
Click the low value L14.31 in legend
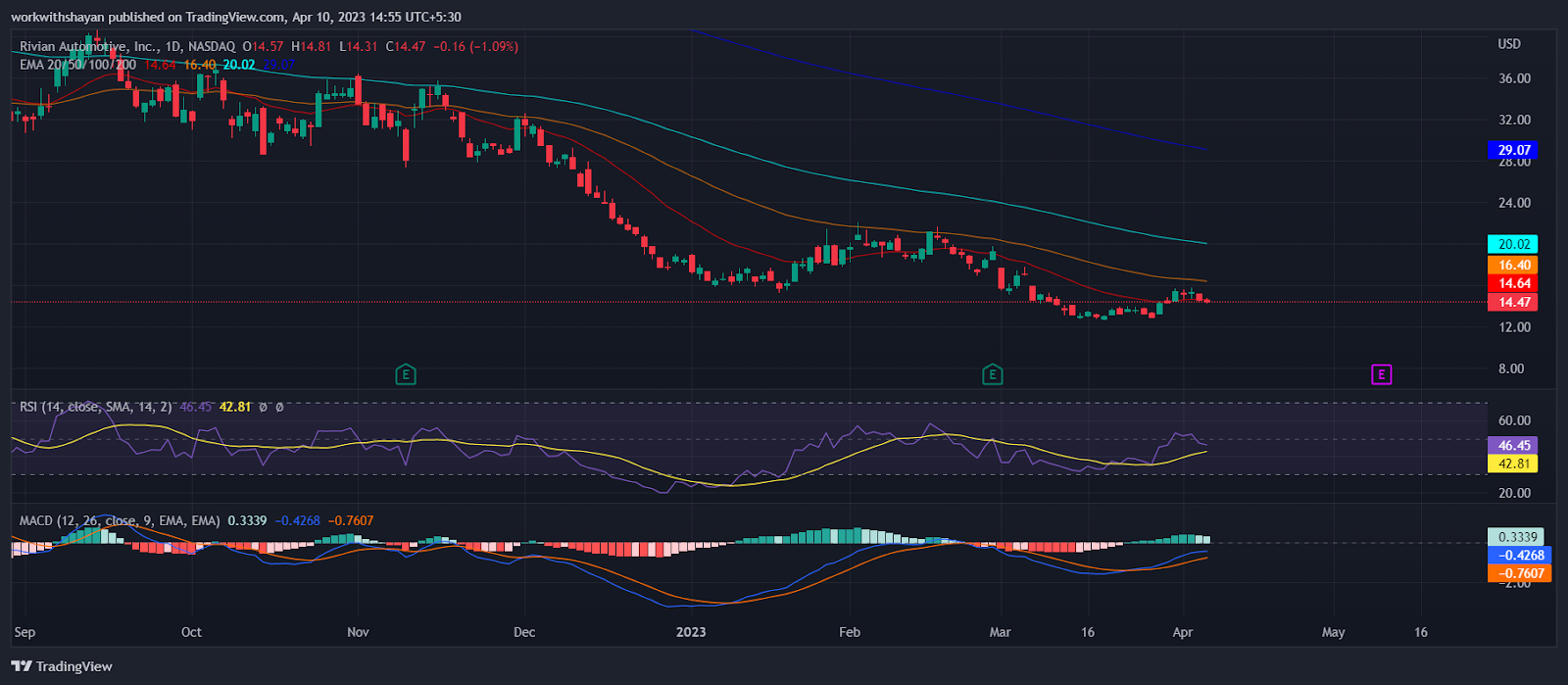point(359,46)
